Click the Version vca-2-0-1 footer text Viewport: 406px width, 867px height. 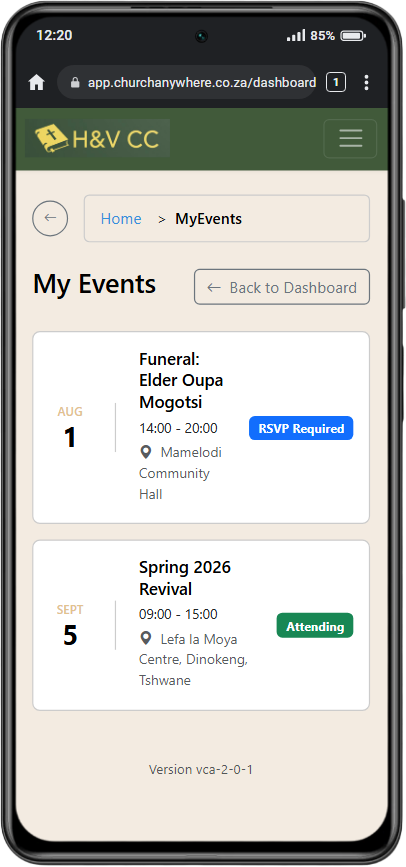coord(201,769)
